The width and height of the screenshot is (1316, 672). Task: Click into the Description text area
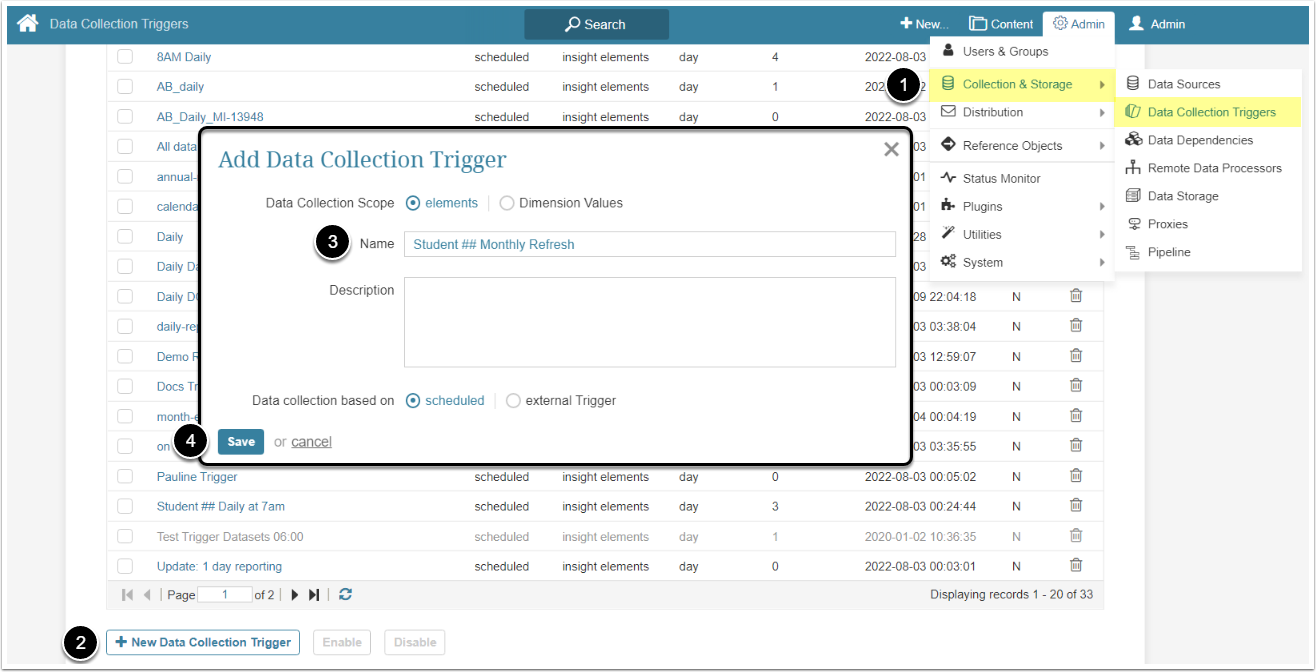[x=649, y=322]
